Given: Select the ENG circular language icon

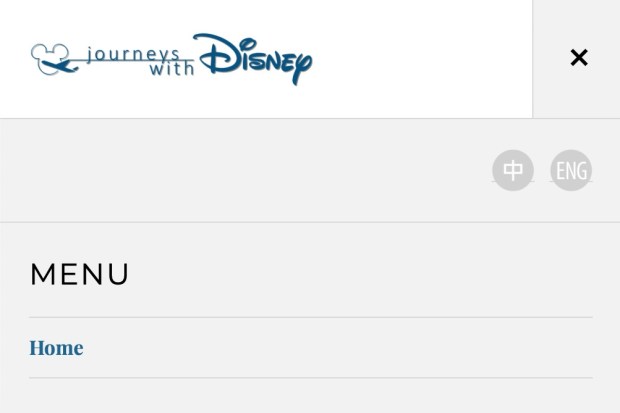Looking at the screenshot, I should click(x=571, y=171).
